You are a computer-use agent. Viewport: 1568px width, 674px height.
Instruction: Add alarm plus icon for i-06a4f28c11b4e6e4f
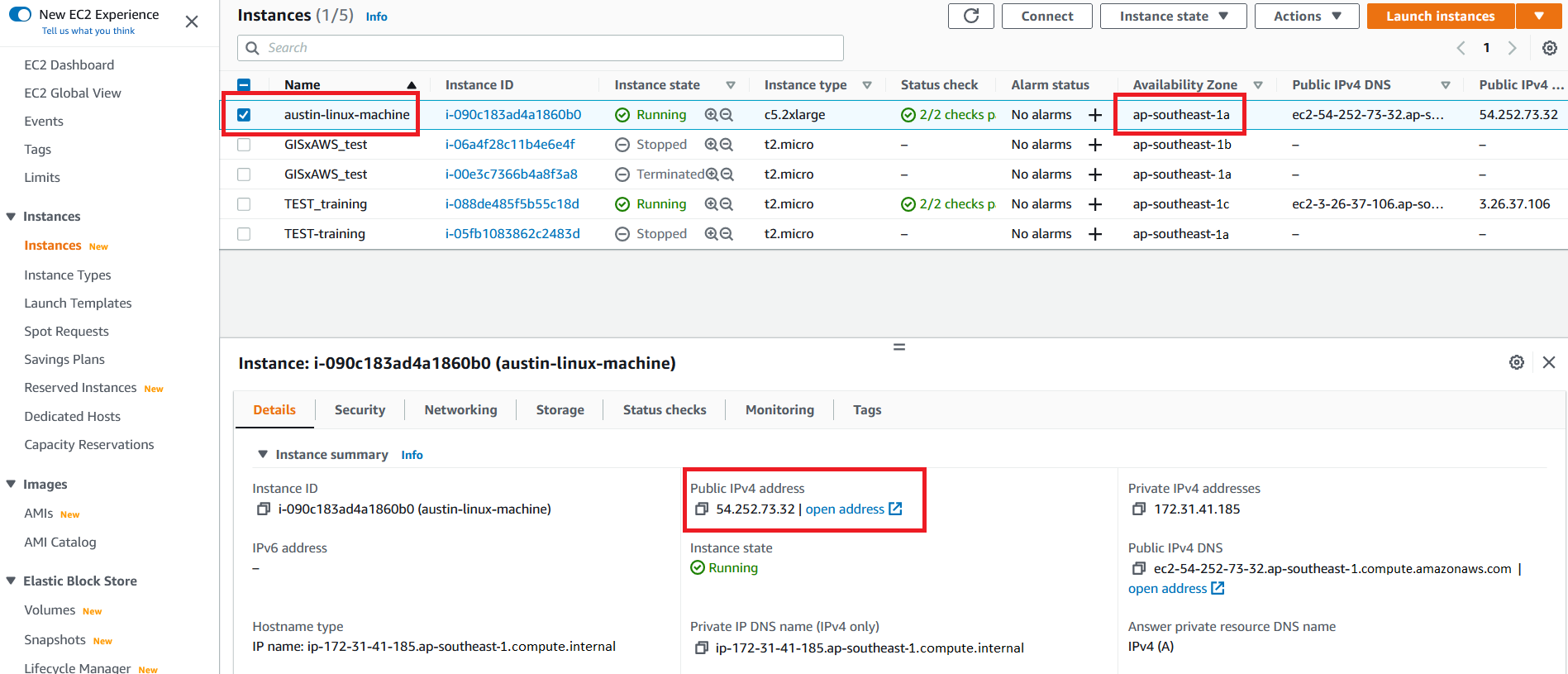(1095, 145)
